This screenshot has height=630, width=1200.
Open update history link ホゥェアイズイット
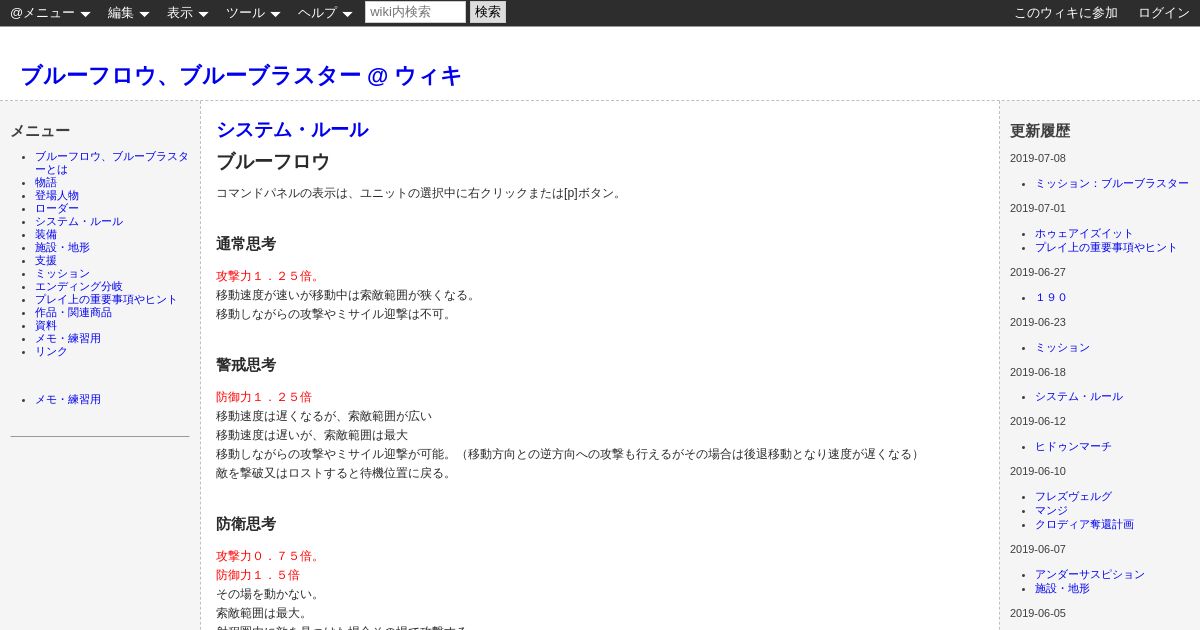1084,234
